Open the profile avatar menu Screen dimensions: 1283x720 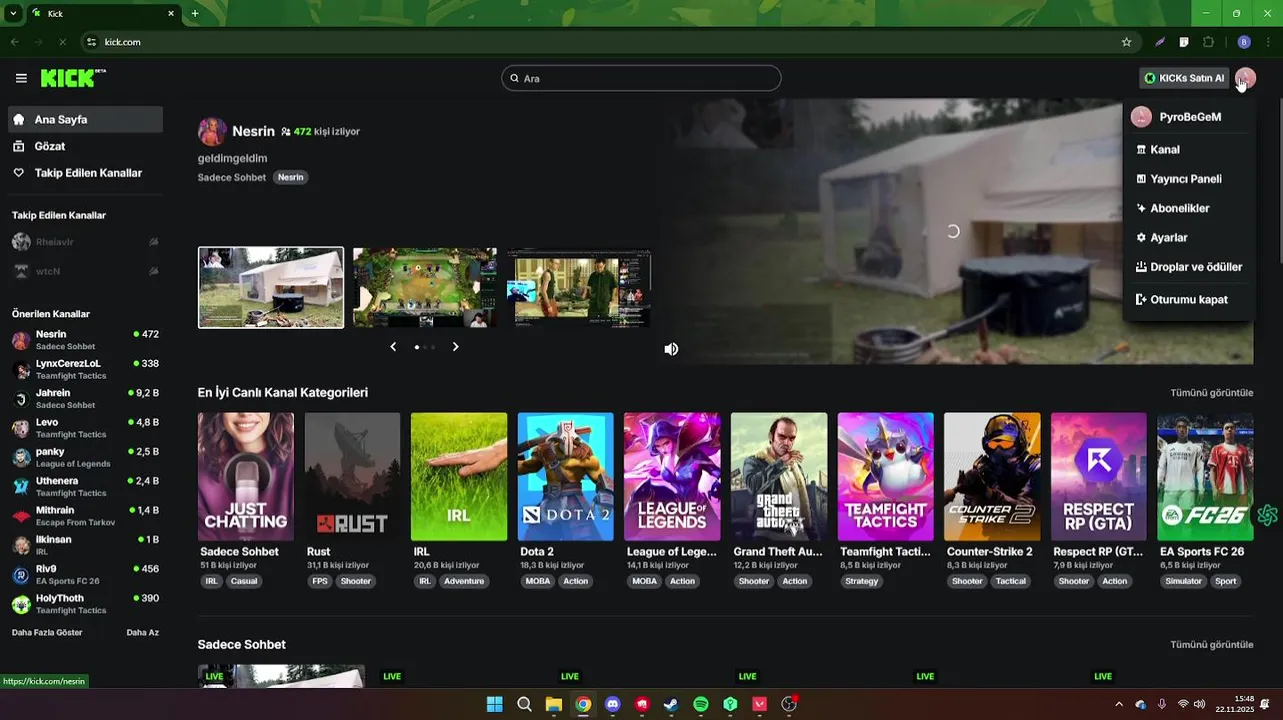click(x=1245, y=78)
